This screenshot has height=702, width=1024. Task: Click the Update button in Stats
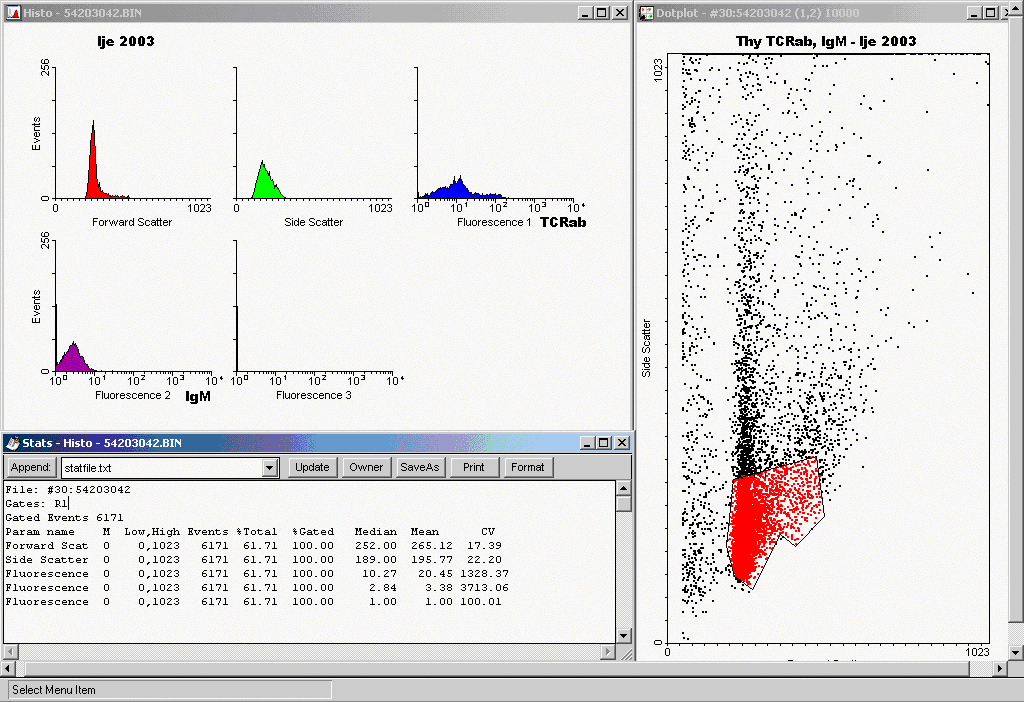pos(312,467)
